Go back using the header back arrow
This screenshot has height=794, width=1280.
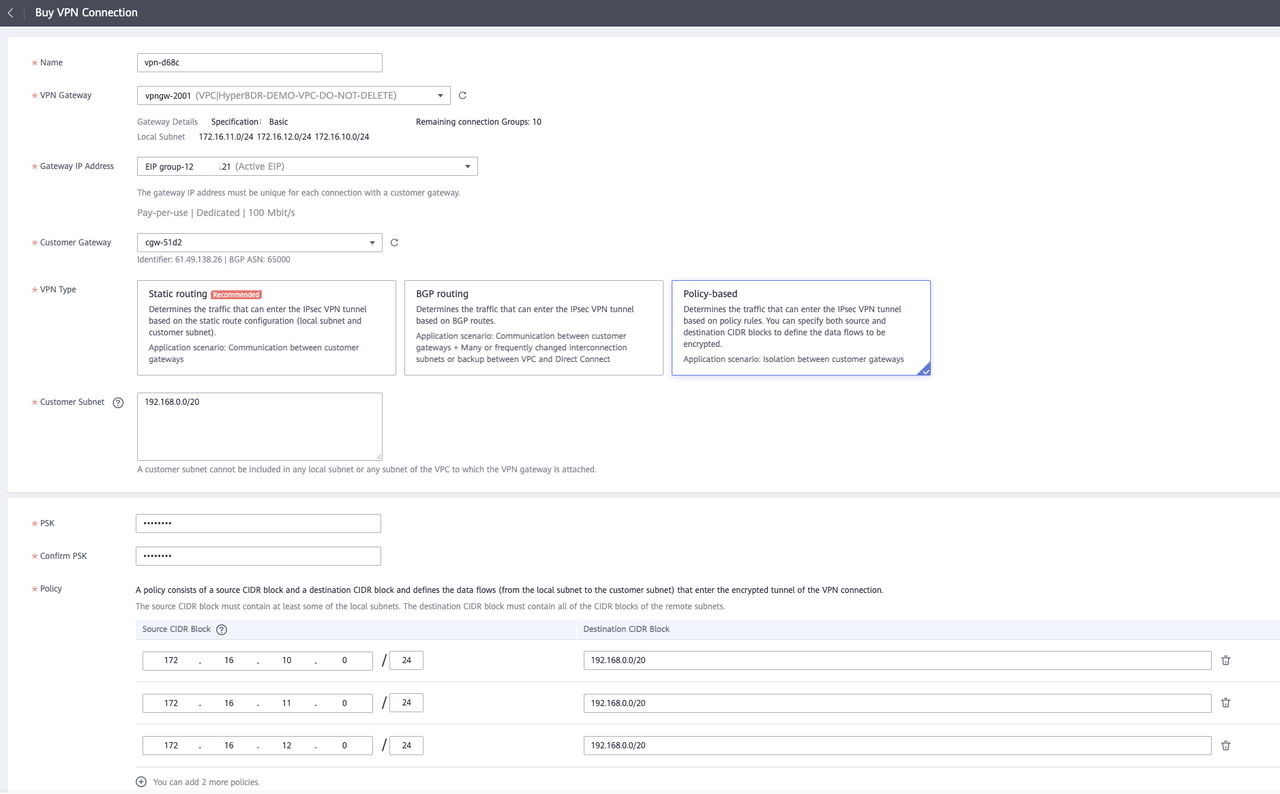point(10,13)
